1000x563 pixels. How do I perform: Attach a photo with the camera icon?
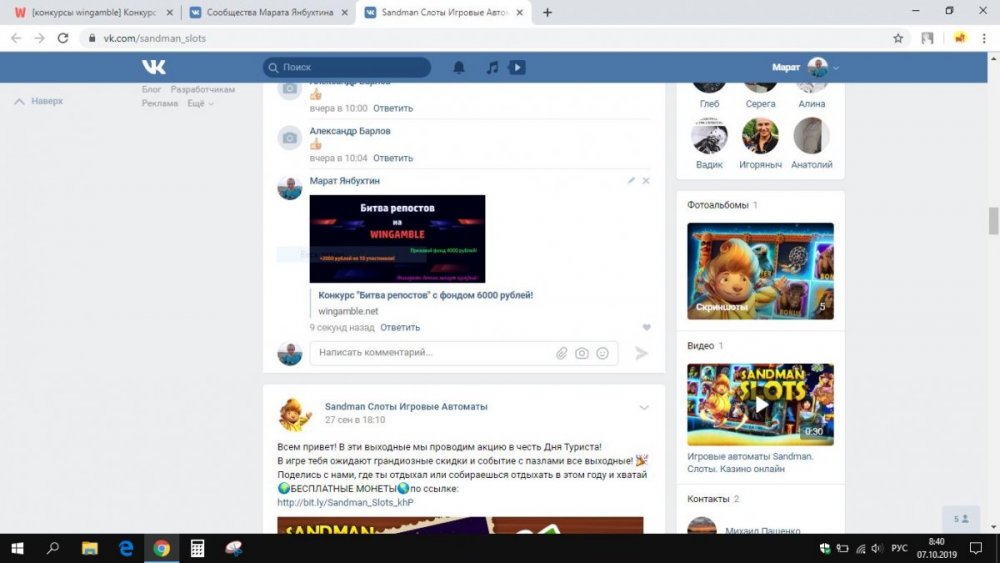(x=582, y=353)
